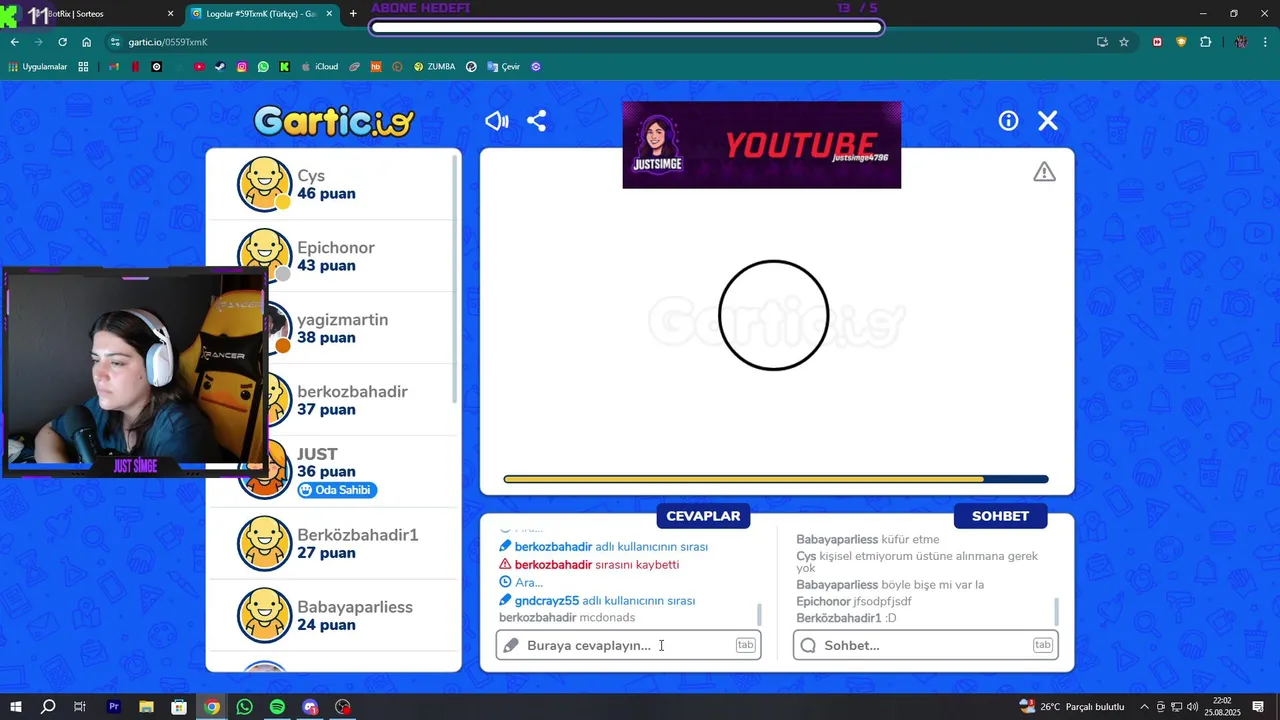Open the Kick bookmark icon
Viewport: 1280px width, 720px height.
pos(285,67)
